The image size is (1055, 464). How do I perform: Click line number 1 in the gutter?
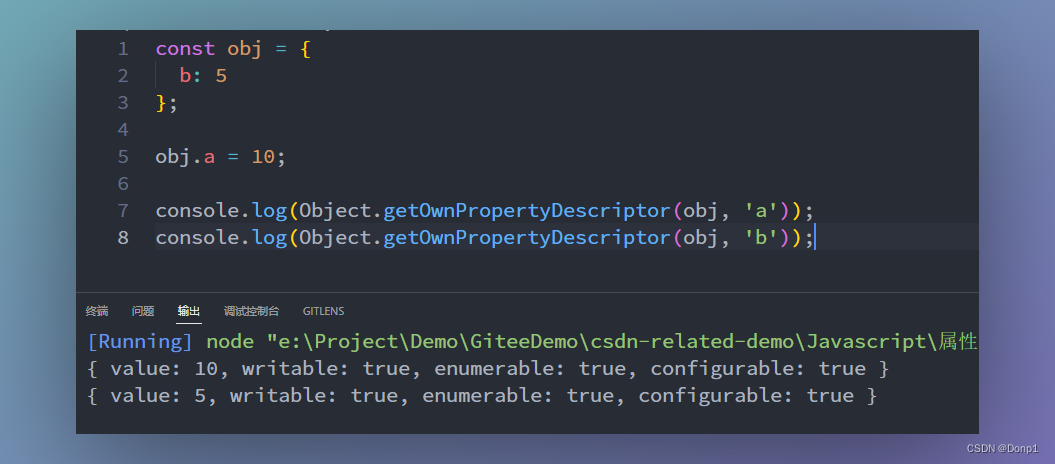coord(122,49)
